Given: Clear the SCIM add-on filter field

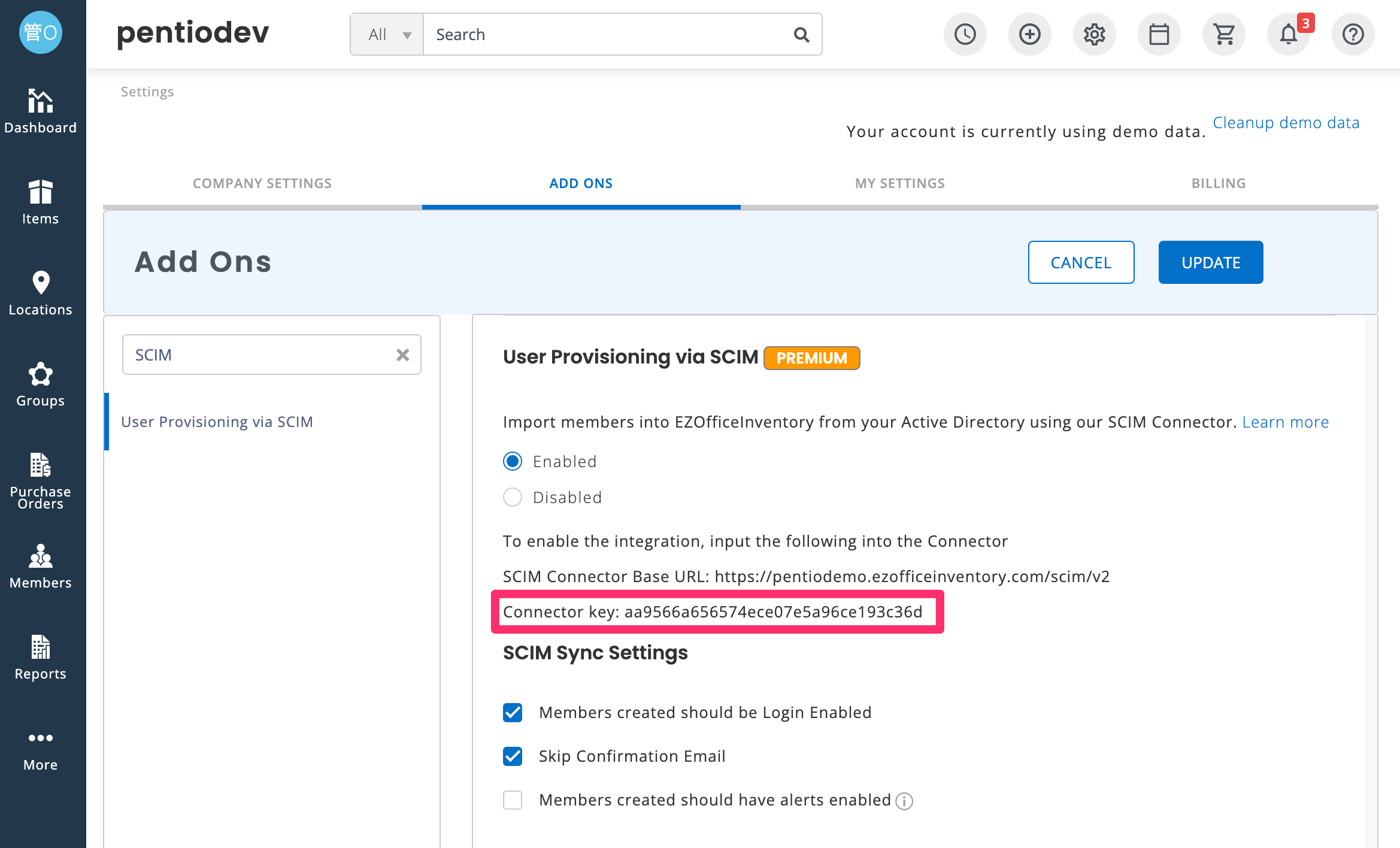Looking at the screenshot, I should (x=403, y=355).
